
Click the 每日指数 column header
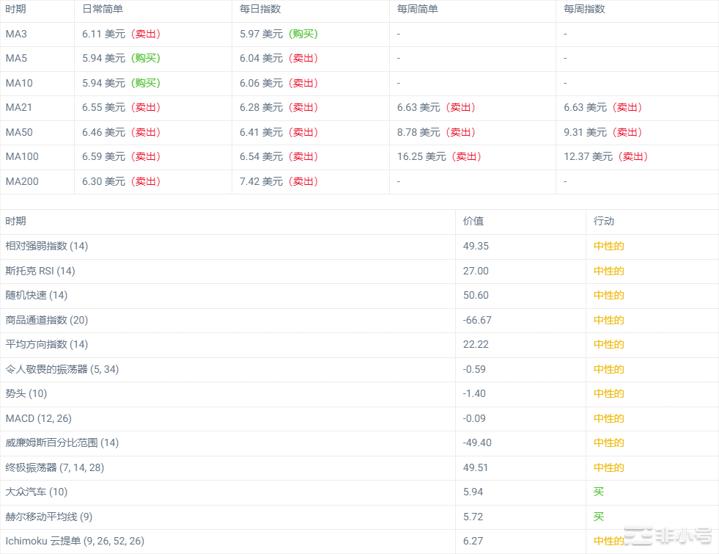(260, 9)
